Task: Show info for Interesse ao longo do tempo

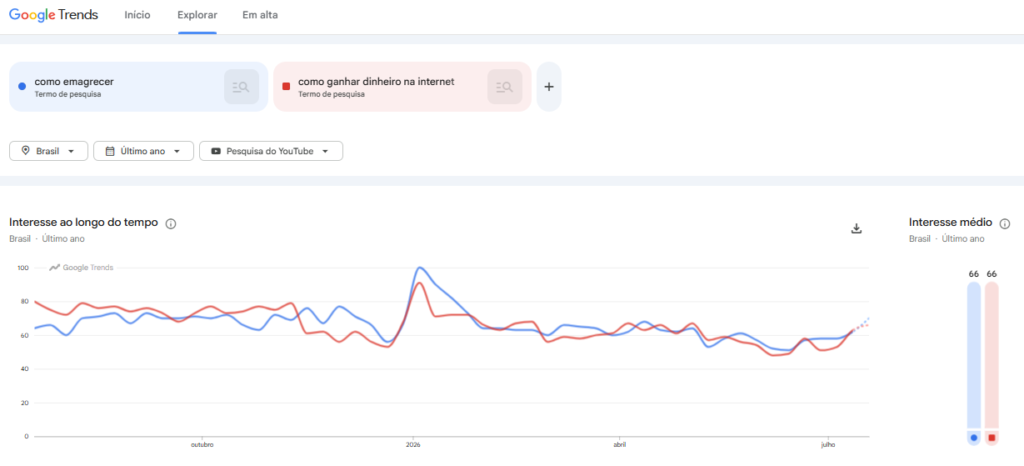Action: [x=171, y=224]
